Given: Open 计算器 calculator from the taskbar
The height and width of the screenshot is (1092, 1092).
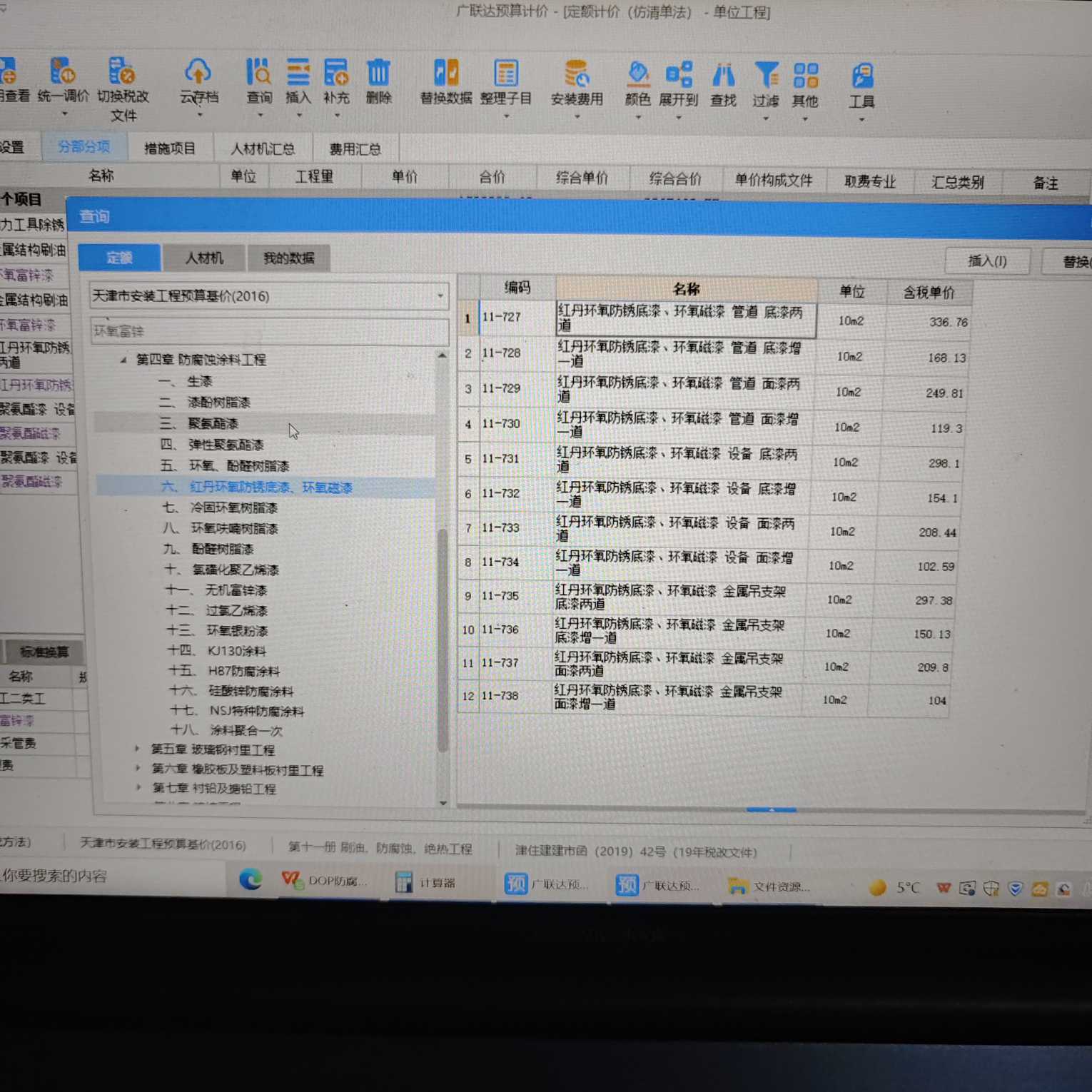Looking at the screenshot, I should pyautogui.click(x=426, y=883).
